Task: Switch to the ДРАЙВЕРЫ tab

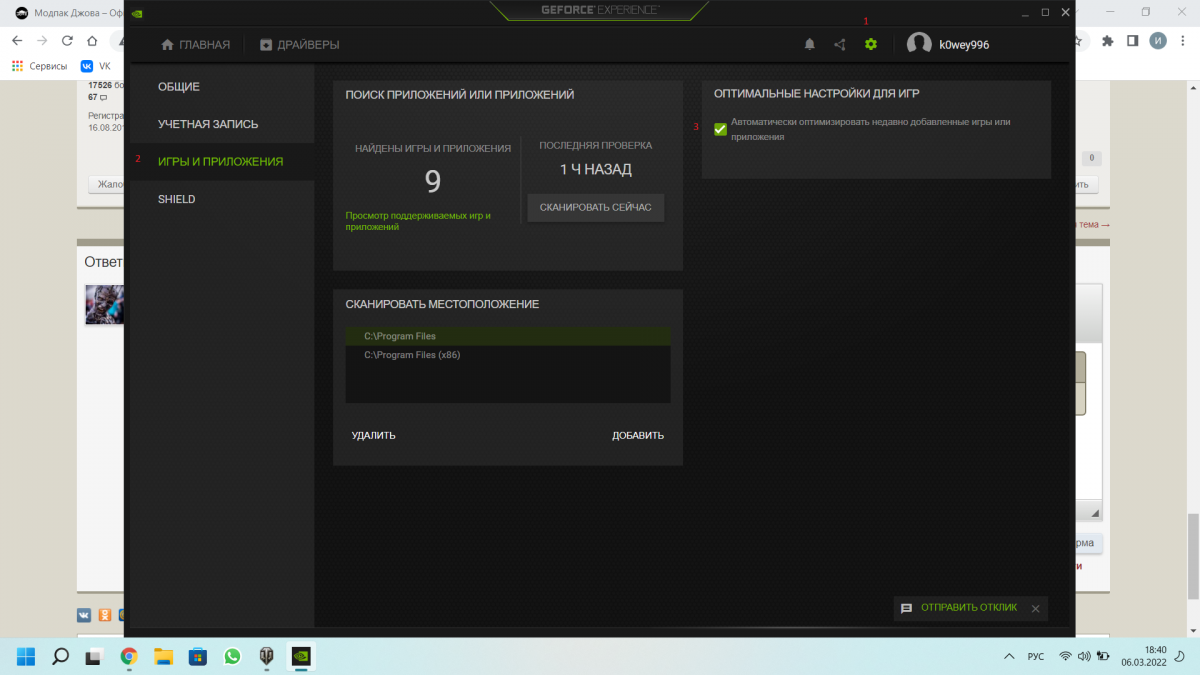Action: click(299, 44)
